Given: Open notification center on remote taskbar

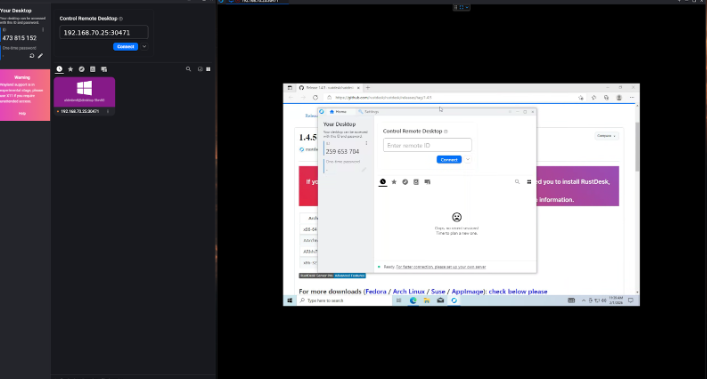Looking at the screenshot, I should (631, 301).
